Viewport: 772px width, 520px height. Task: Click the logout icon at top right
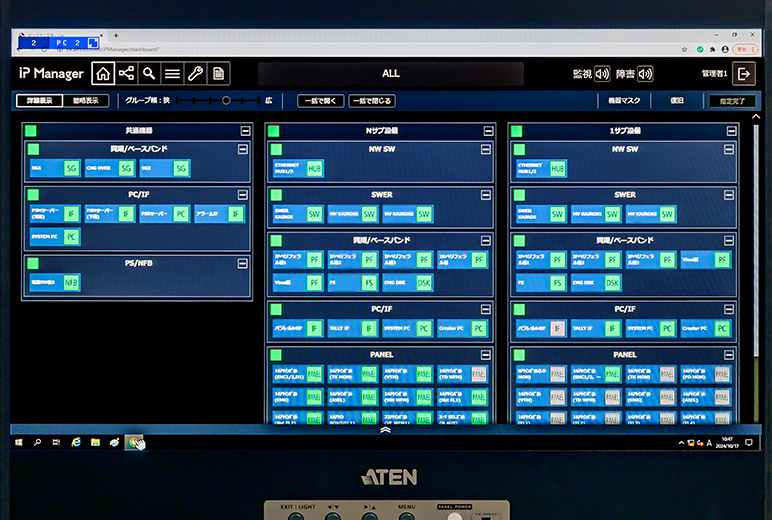pyautogui.click(x=743, y=73)
